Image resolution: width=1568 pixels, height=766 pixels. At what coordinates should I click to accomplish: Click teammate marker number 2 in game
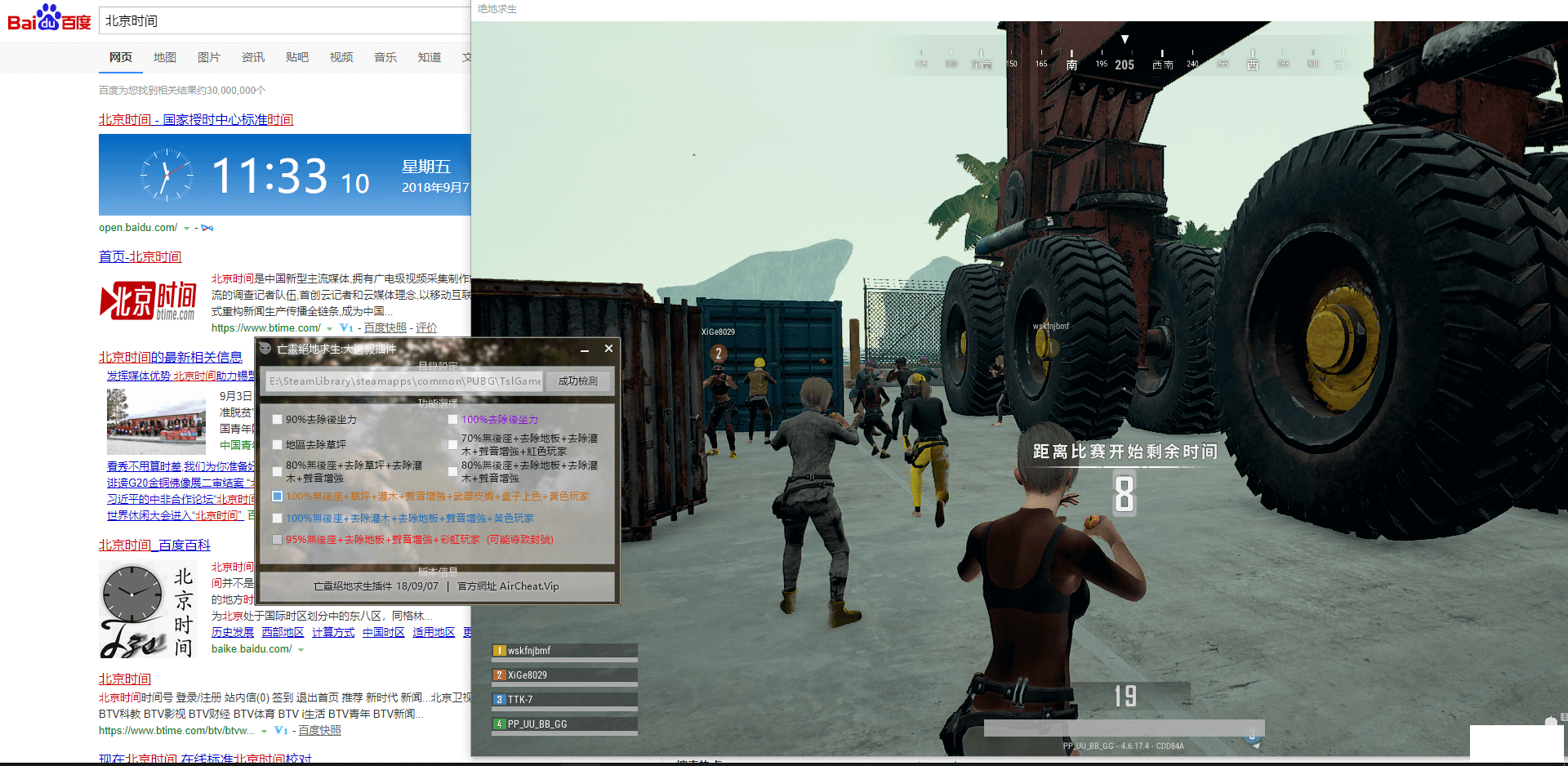coord(718,354)
